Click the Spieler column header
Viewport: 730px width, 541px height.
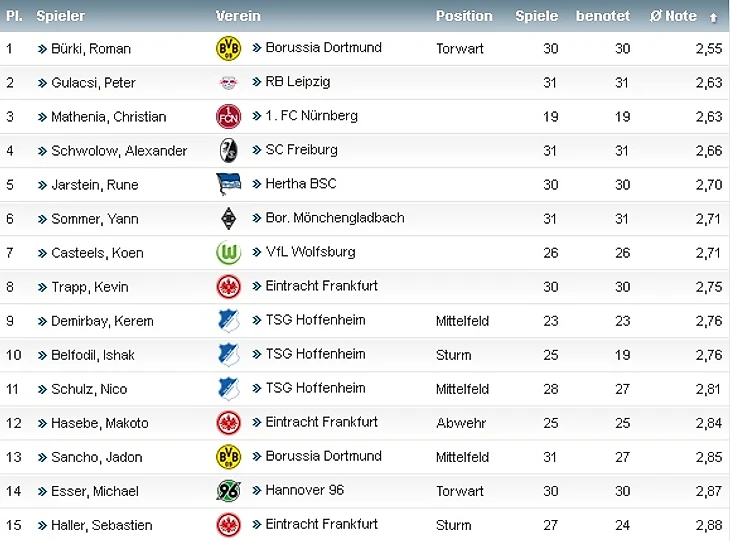click(x=60, y=16)
